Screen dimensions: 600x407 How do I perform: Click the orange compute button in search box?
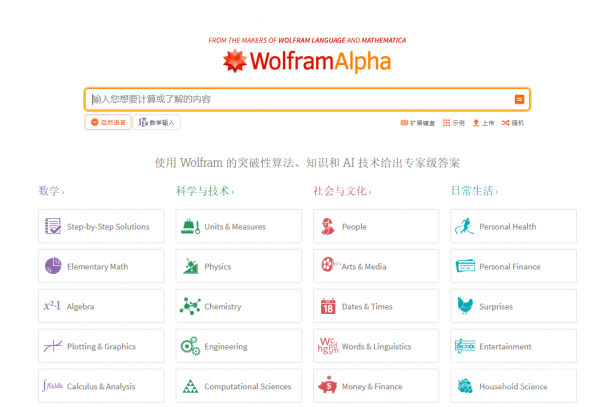pos(519,99)
